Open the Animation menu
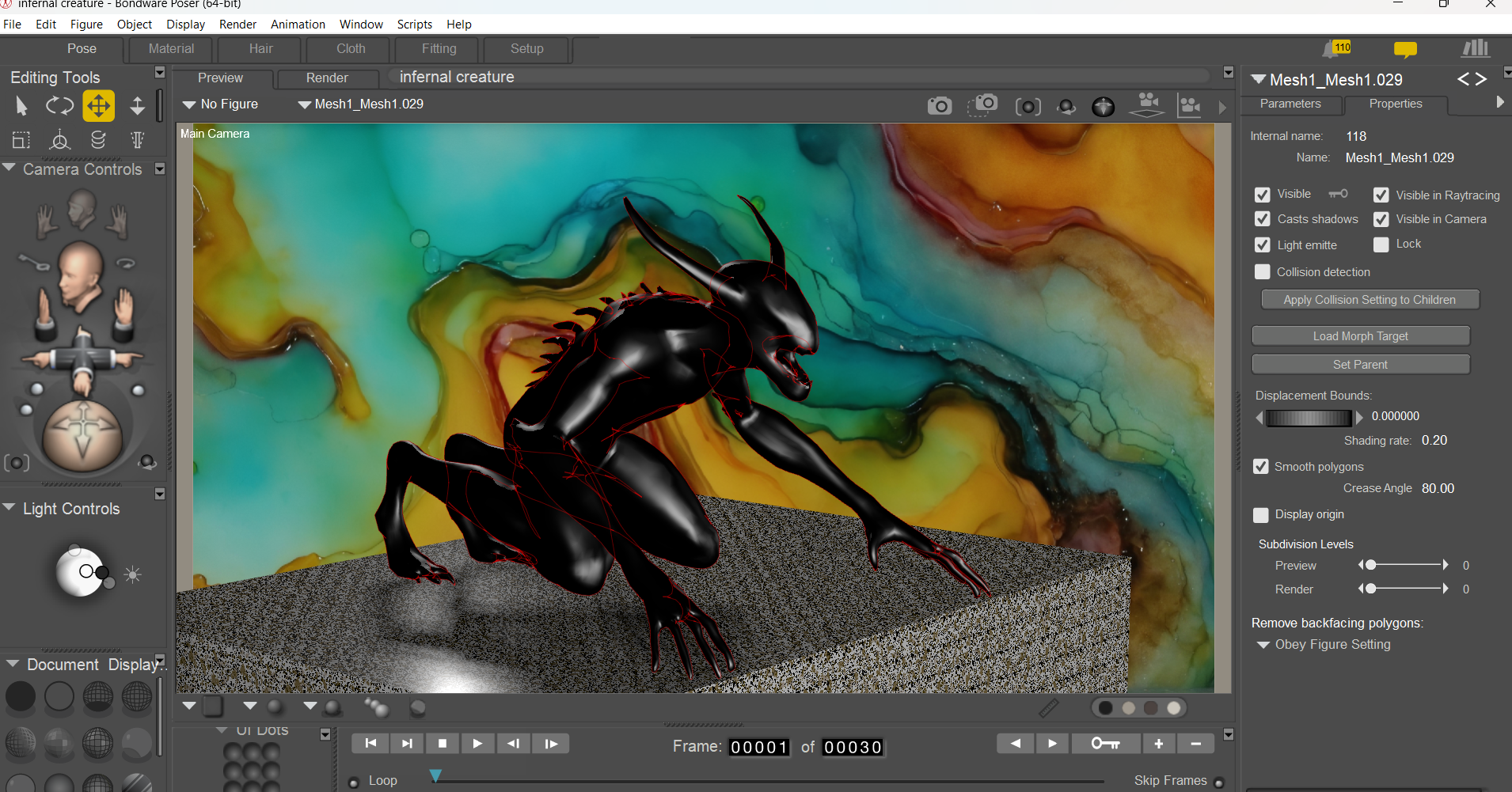Screen dimensions: 1512x792 (x=298, y=25)
